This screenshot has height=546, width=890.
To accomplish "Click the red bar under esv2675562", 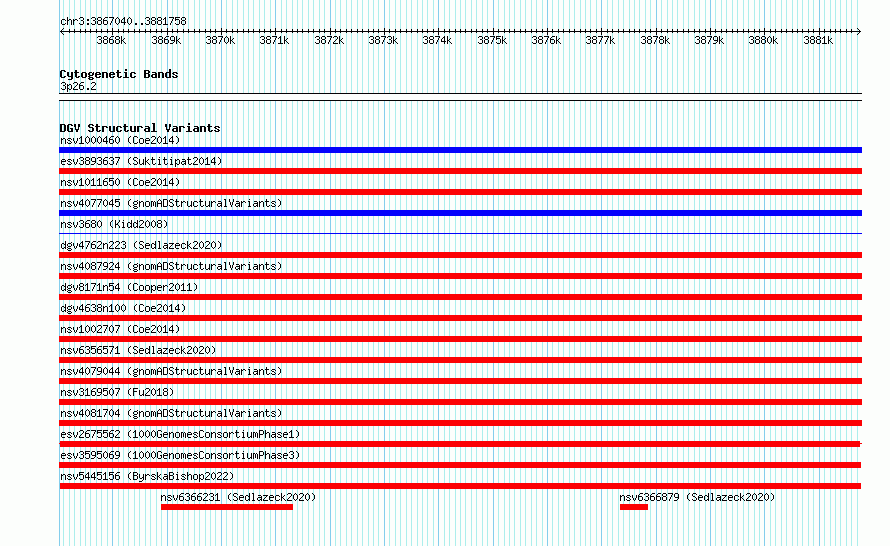I will click(x=460, y=444).
